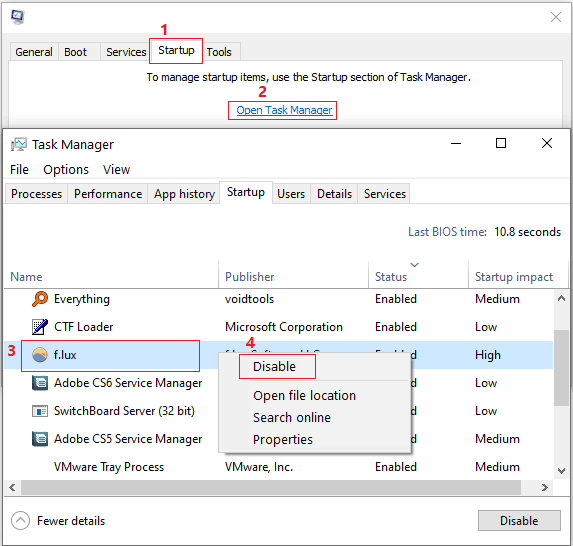The height and width of the screenshot is (546, 573).
Task: Click the f.lux sunset icon
Action: tap(40, 355)
